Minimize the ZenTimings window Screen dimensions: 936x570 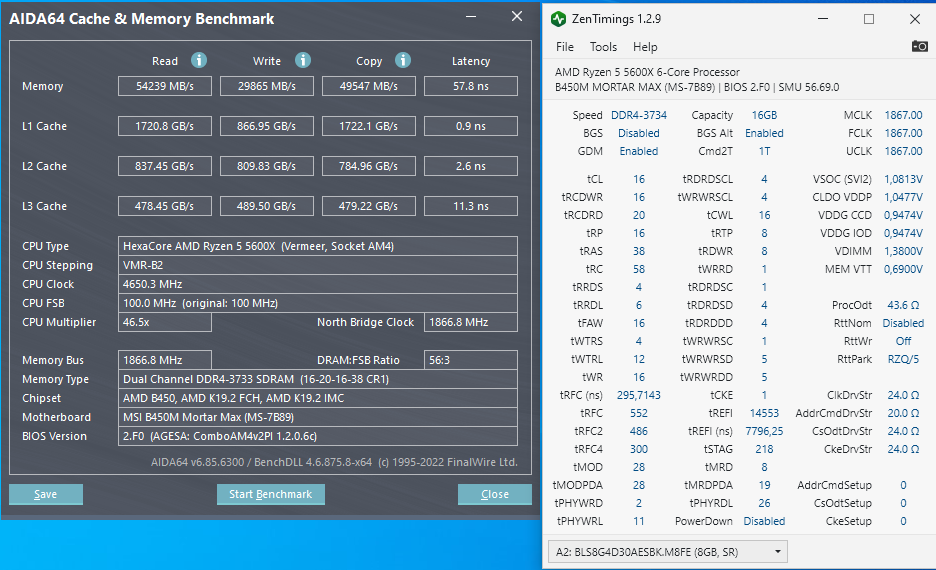coord(823,19)
